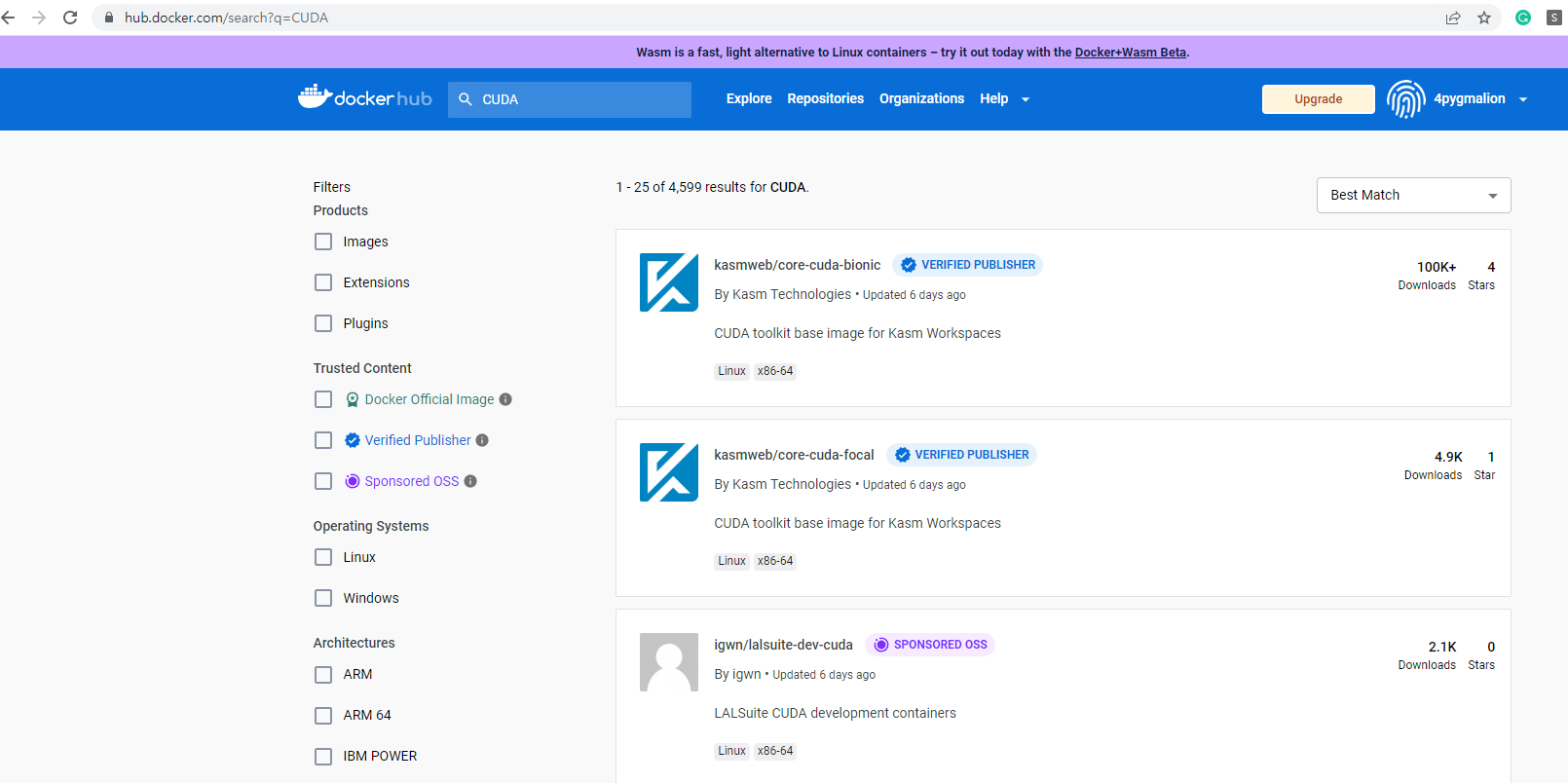Click the browser forward arrow
The image size is (1568, 783).
click(x=39, y=18)
